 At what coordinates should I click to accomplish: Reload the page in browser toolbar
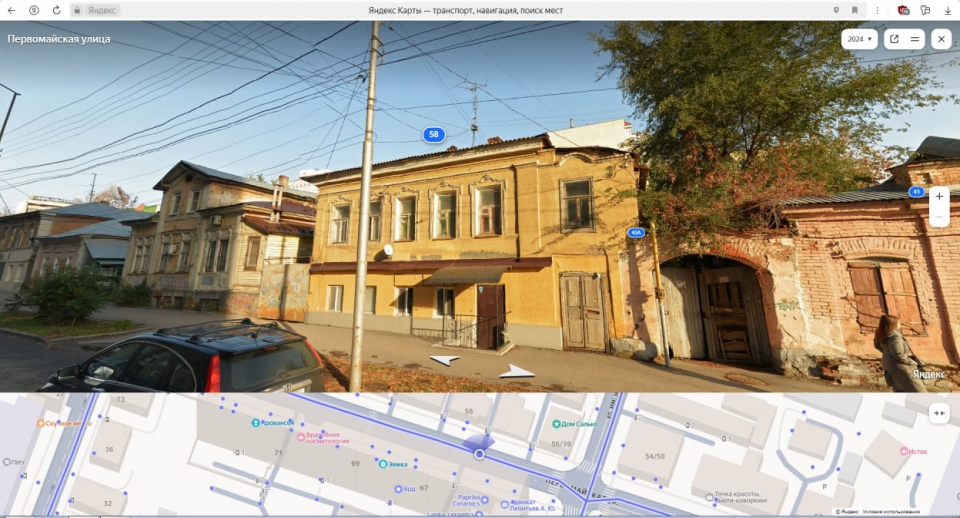(x=56, y=10)
